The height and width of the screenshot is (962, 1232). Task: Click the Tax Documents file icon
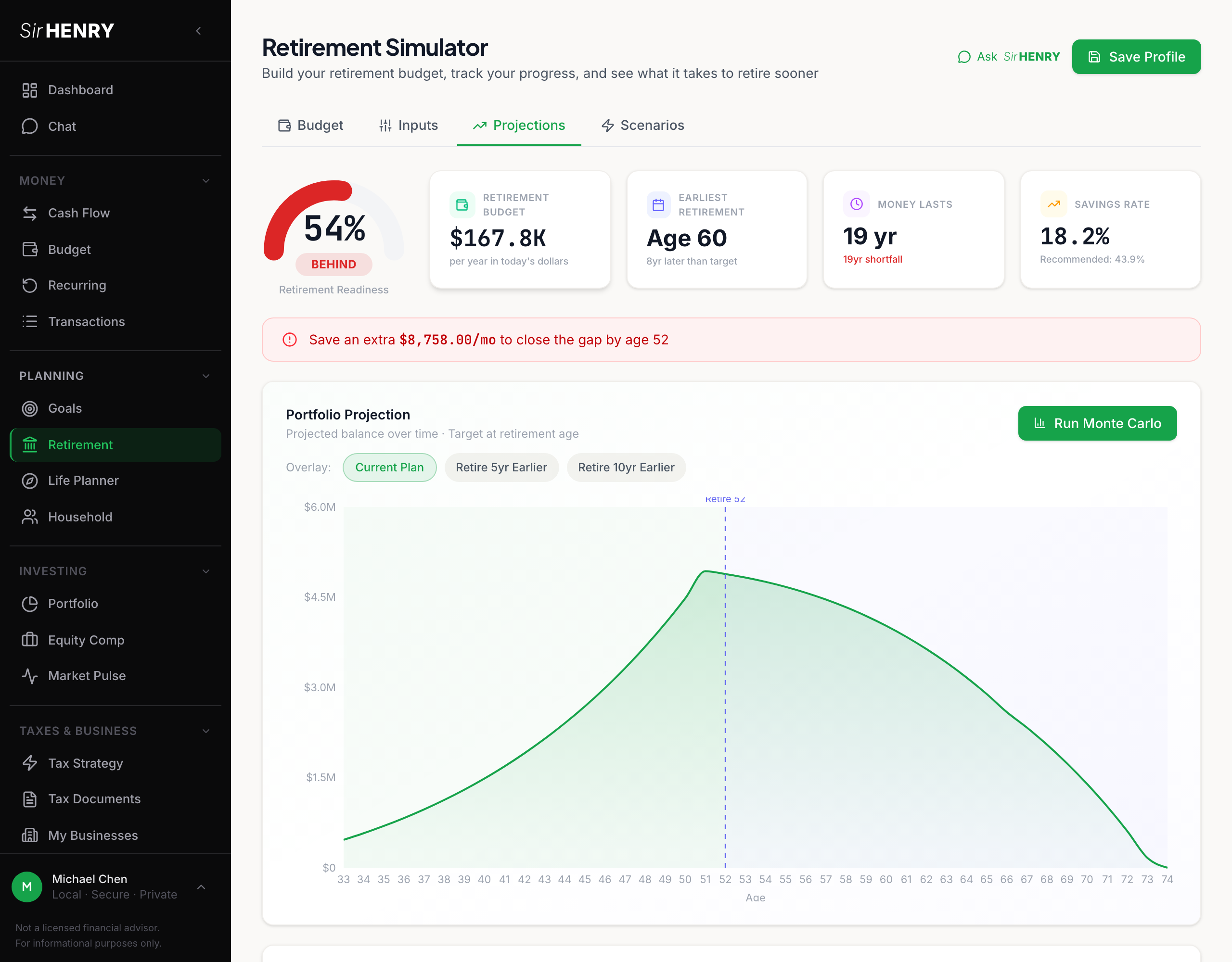point(29,799)
